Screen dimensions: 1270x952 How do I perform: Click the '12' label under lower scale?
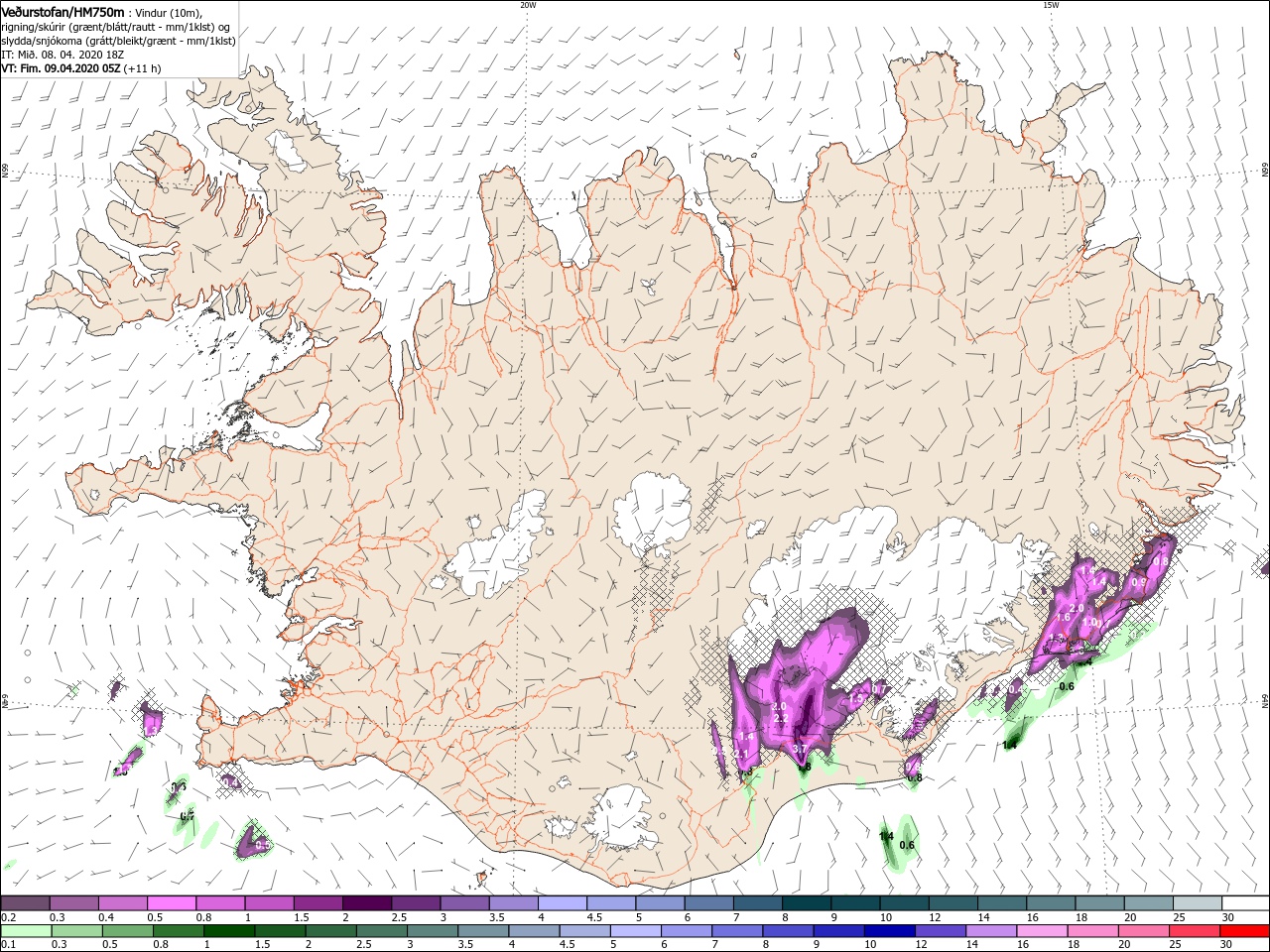pos(922,945)
